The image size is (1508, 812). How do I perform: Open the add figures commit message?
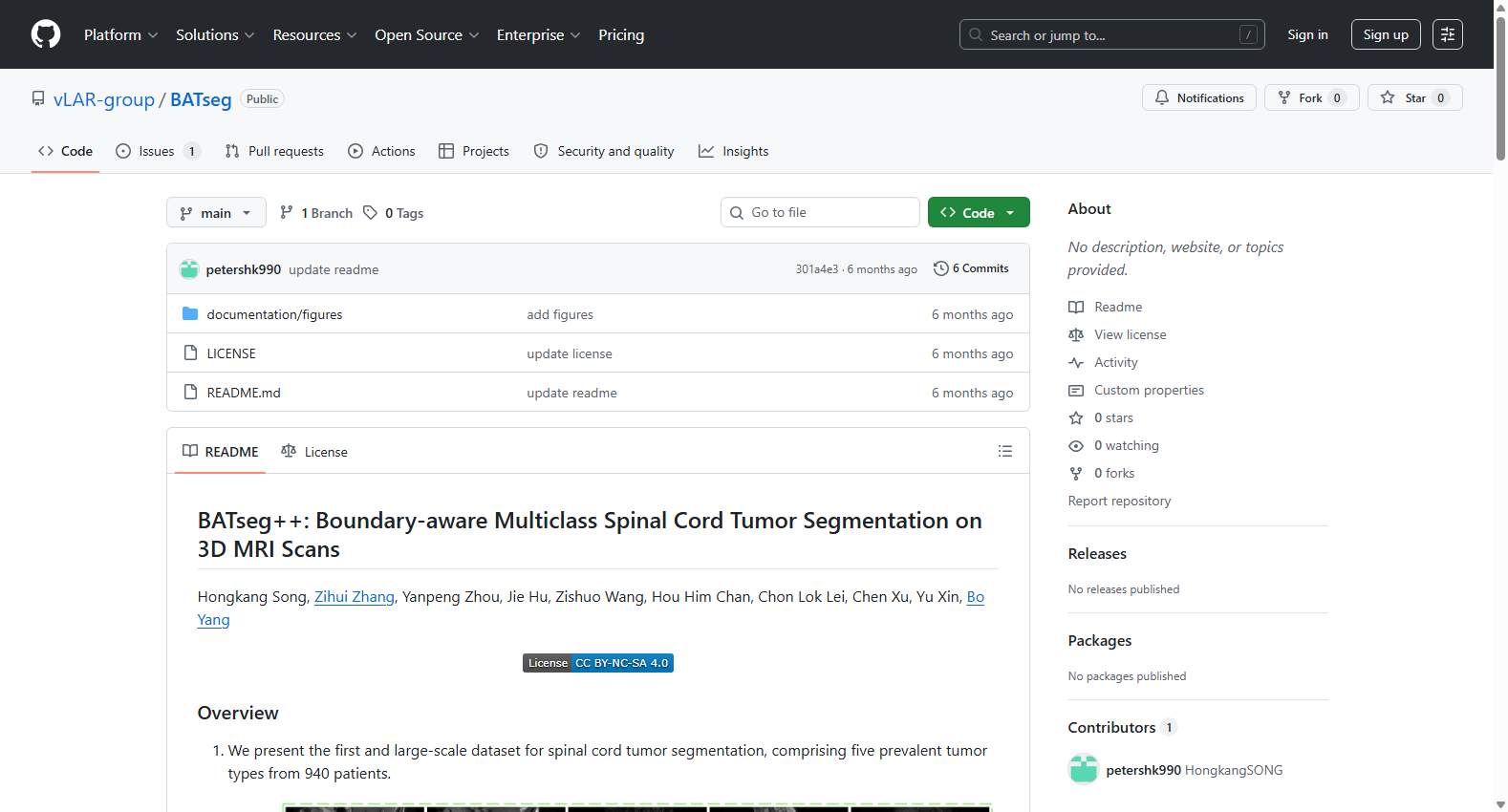(x=560, y=314)
